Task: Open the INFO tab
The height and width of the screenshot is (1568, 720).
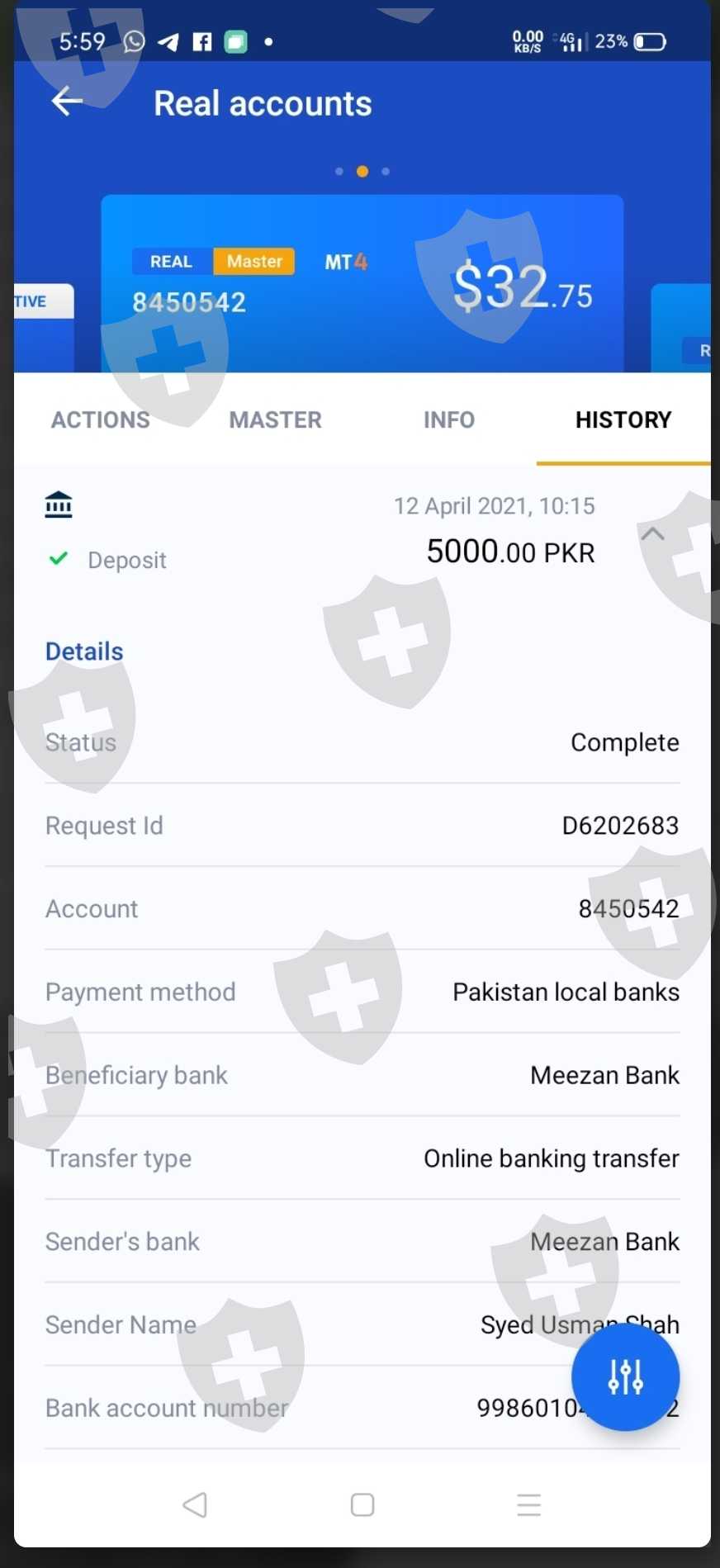Action: [x=449, y=419]
